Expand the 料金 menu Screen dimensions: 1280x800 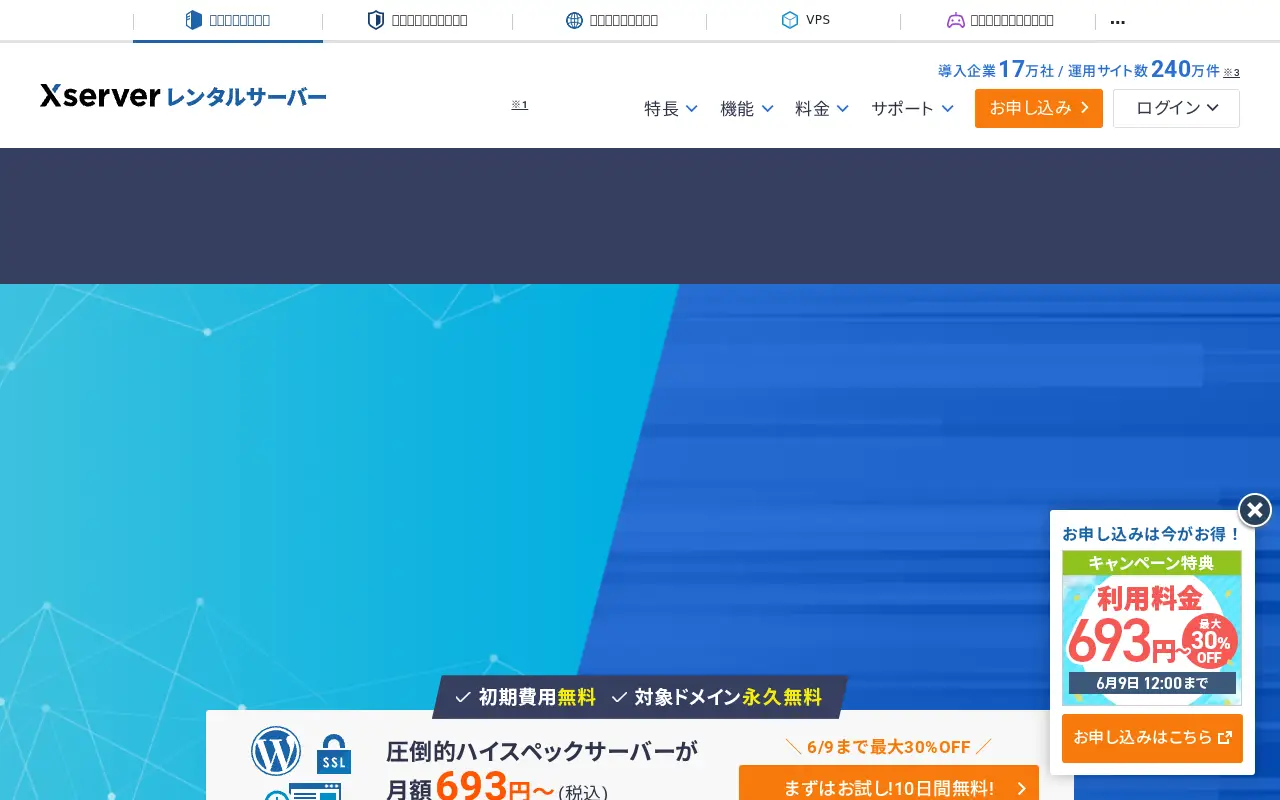click(x=822, y=108)
